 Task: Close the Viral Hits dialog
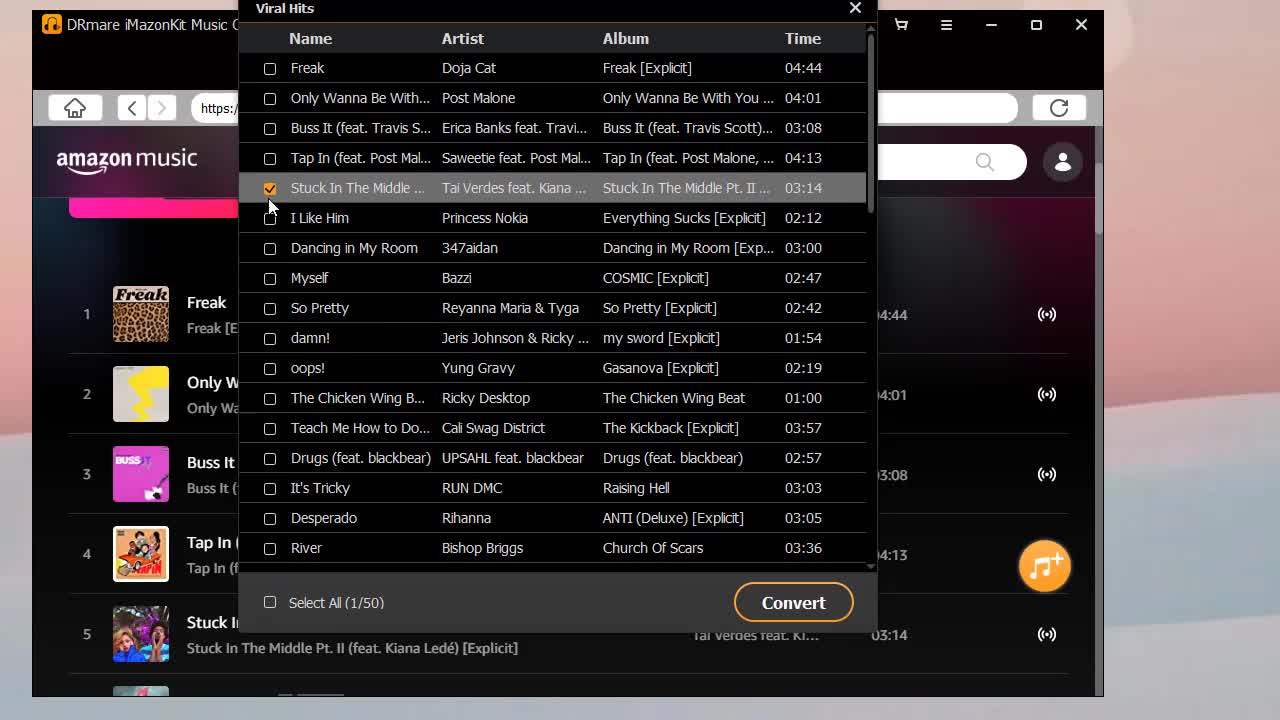[855, 8]
